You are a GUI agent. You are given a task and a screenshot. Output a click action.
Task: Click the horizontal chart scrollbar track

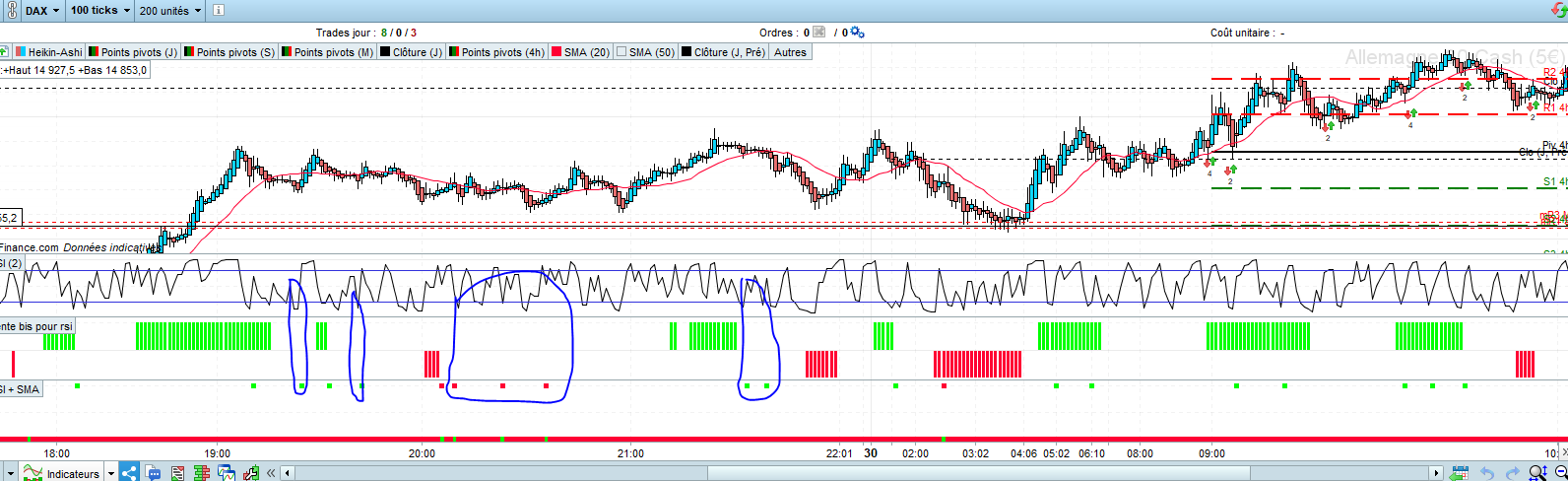[x=862, y=473]
